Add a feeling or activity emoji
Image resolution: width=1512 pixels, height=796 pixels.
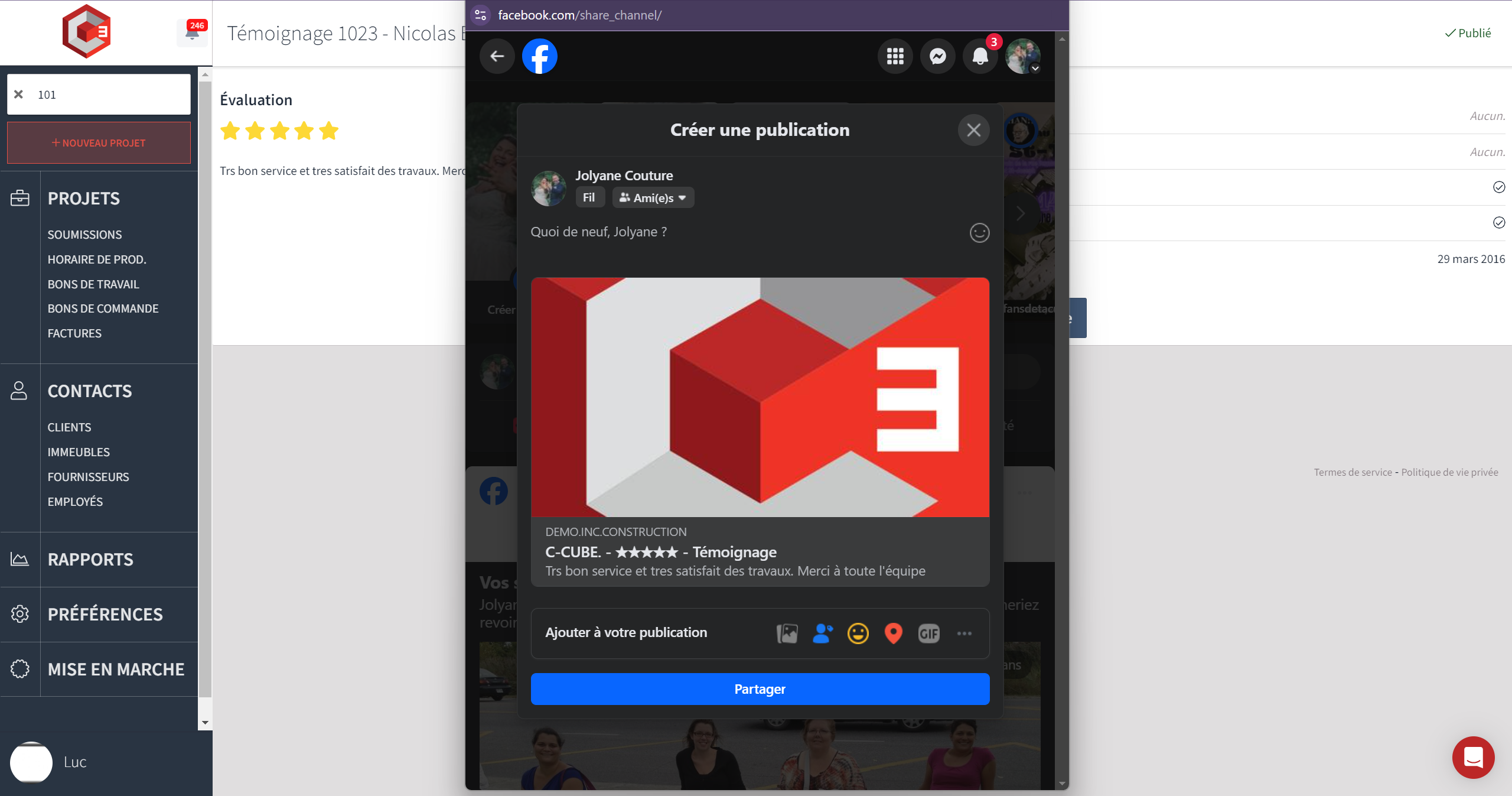(858, 633)
